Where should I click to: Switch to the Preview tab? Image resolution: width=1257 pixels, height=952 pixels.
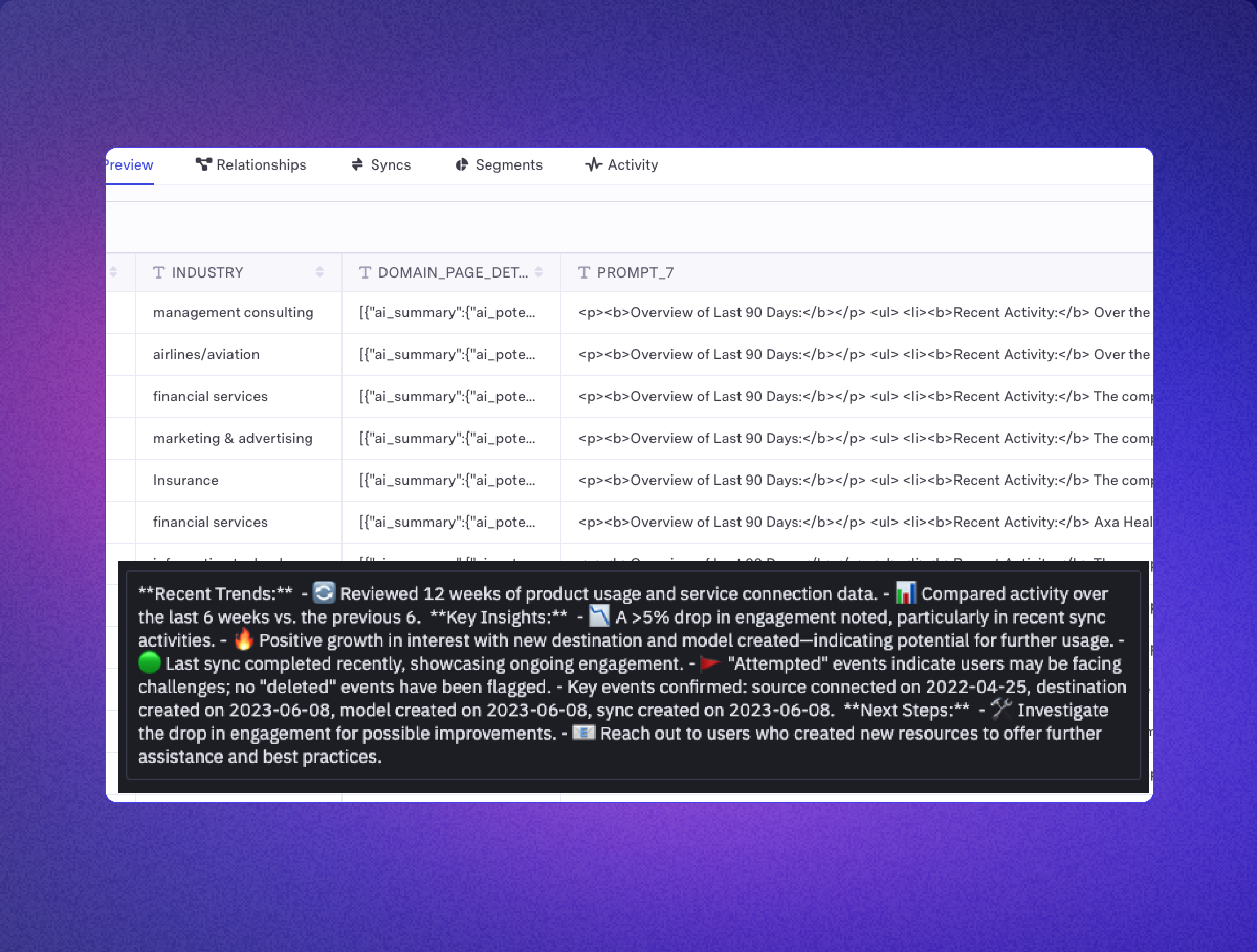point(128,165)
